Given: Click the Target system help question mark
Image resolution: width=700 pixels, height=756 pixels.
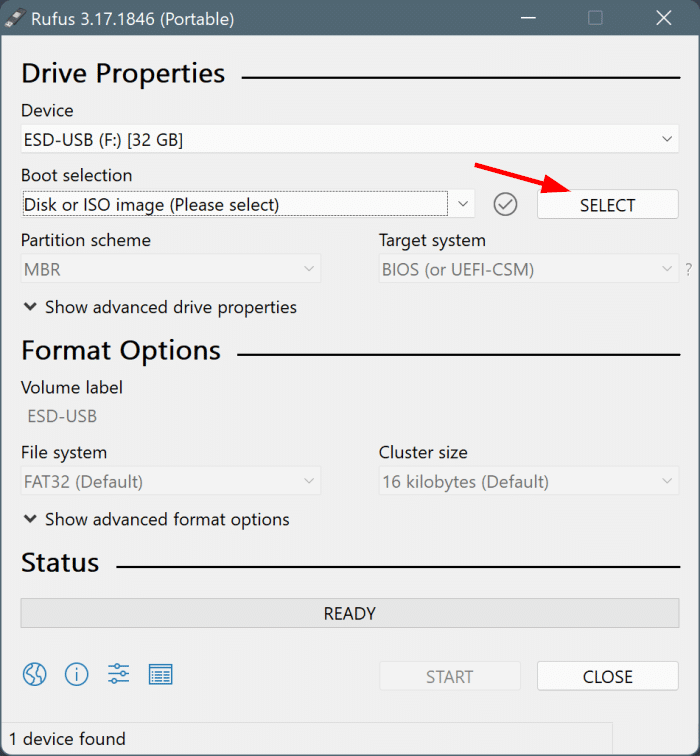Looking at the screenshot, I should pyautogui.click(x=689, y=270).
